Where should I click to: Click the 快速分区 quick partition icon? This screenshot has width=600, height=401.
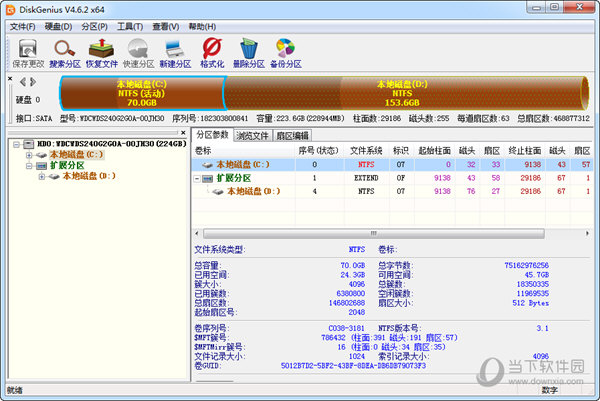click(x=138, y=53)
